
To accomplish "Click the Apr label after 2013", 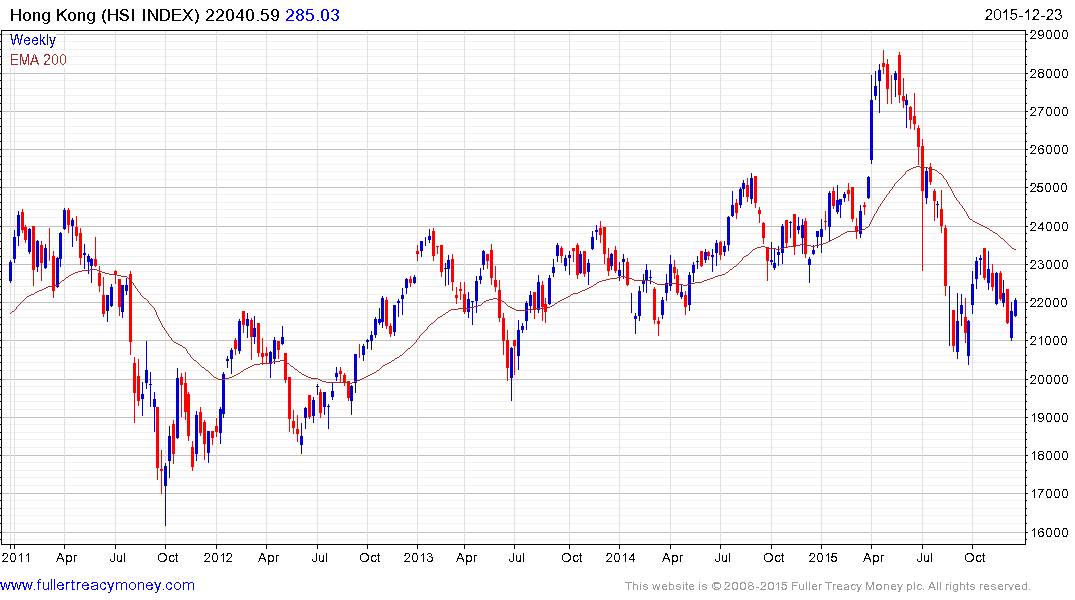I will (x=466, y=557).
